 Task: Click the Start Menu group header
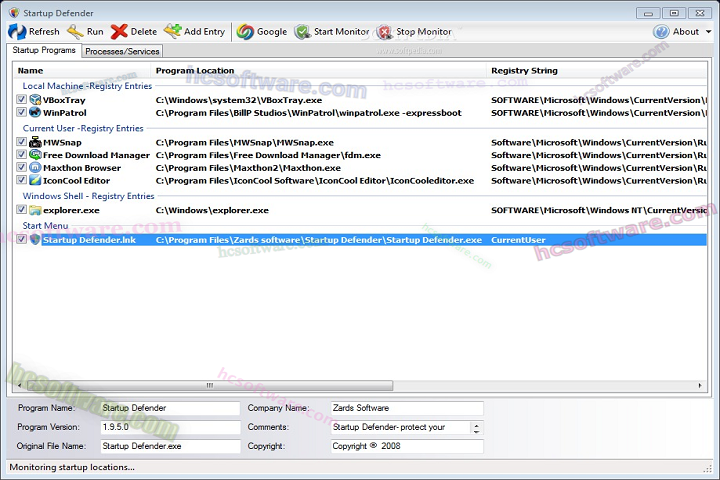[x=45, y=226]
